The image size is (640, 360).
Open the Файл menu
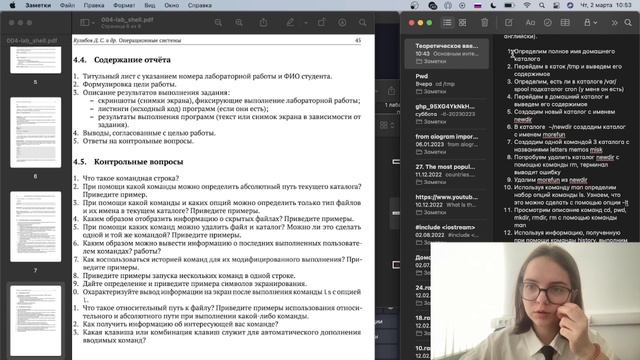tap(67, 5)
